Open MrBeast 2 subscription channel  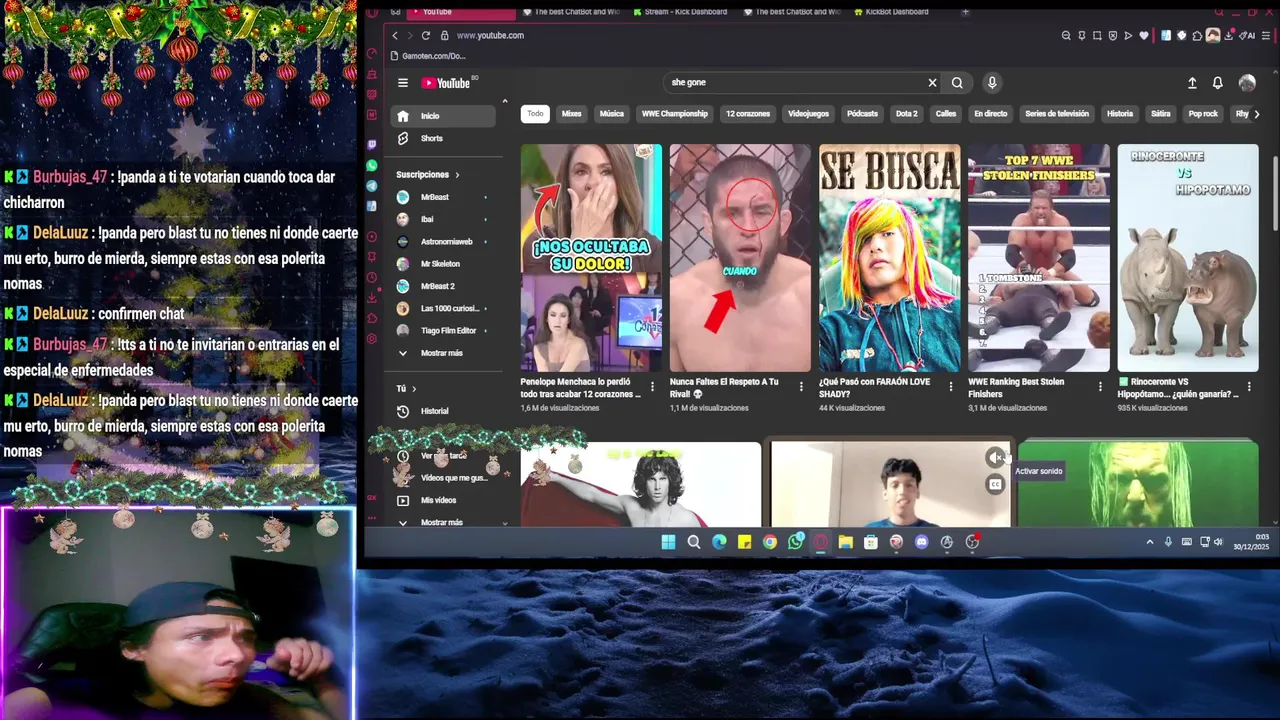442,286
